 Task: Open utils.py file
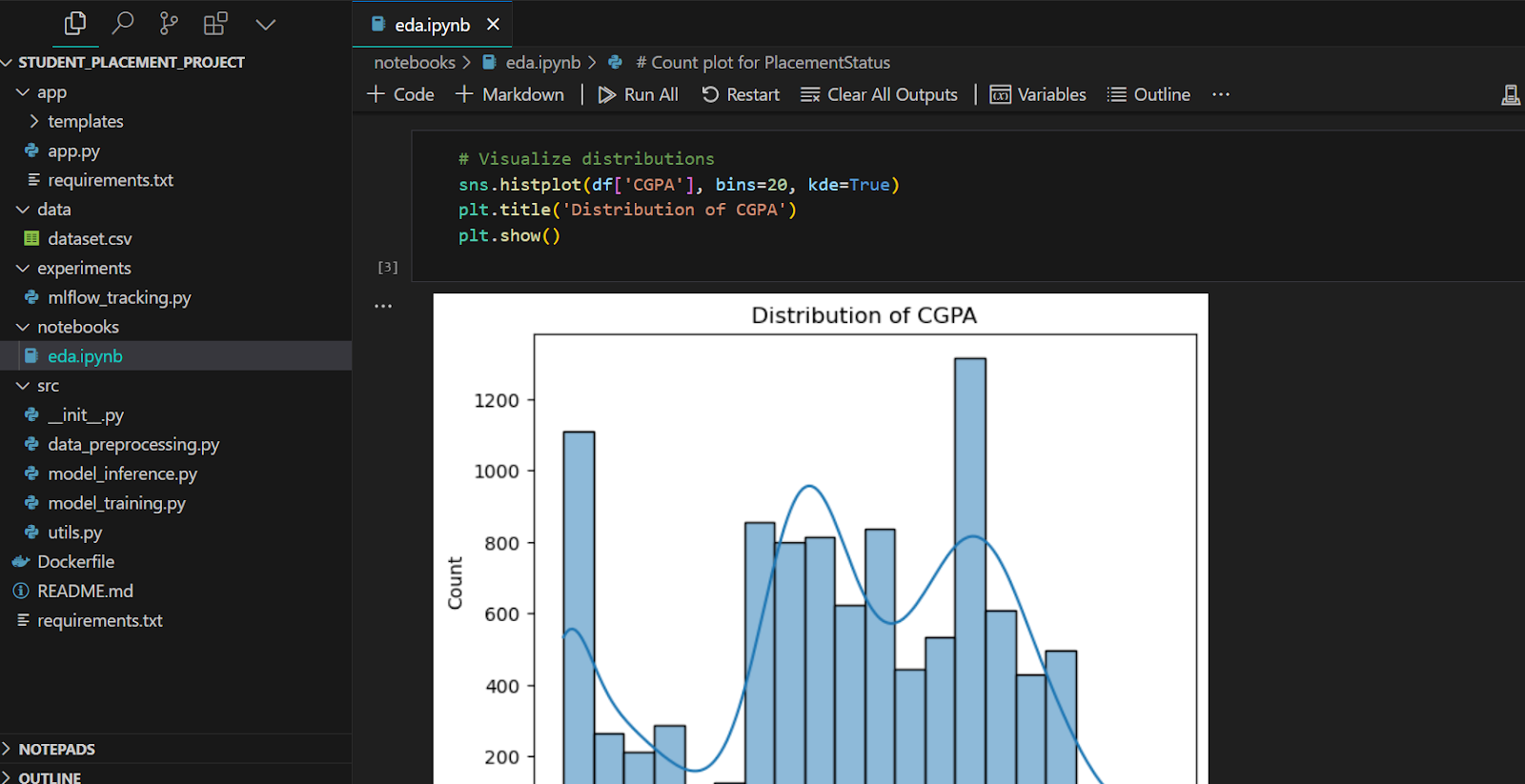point(176,533)
